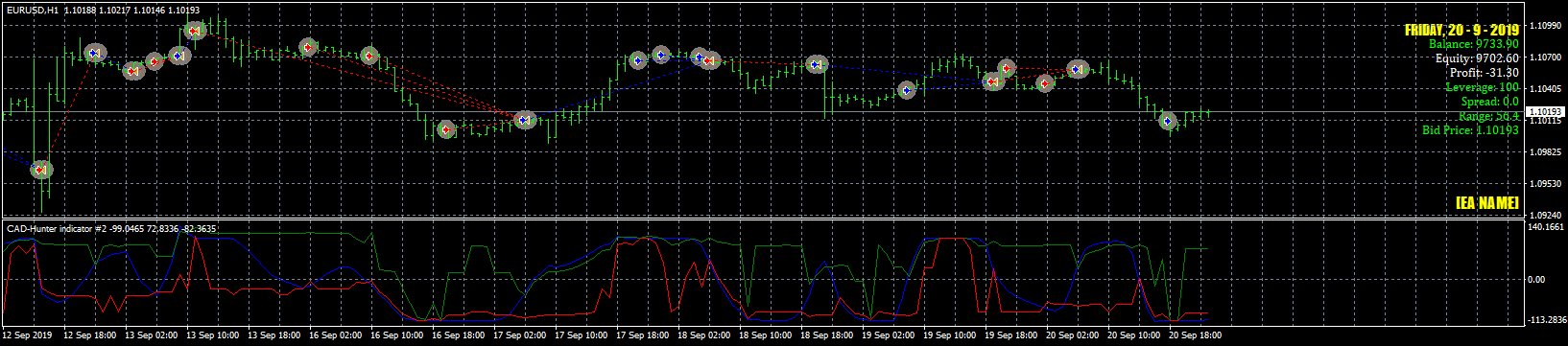This screenshot has height=346, width=1568.
Task: Click the overlapping markers near 18 Sep 02:00
Action: pyautogui.click(x=705, y=59)
